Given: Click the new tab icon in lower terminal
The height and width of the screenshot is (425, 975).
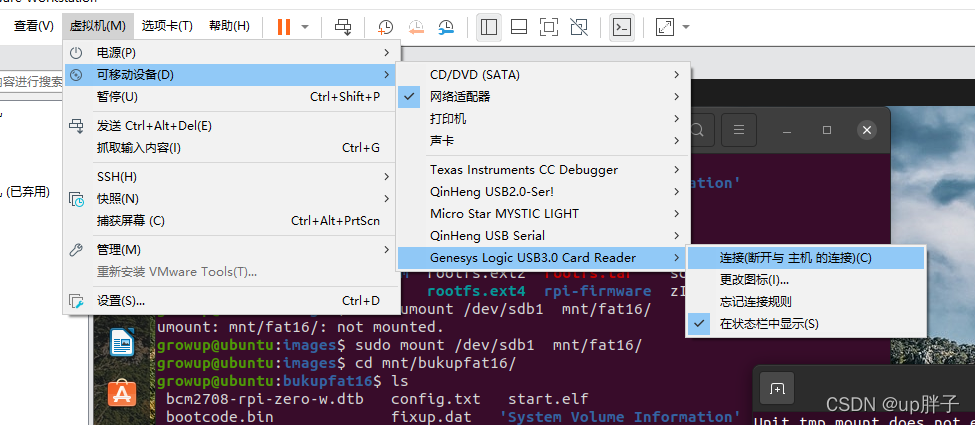Looking at the screenshot, I should tap(777, 390).
